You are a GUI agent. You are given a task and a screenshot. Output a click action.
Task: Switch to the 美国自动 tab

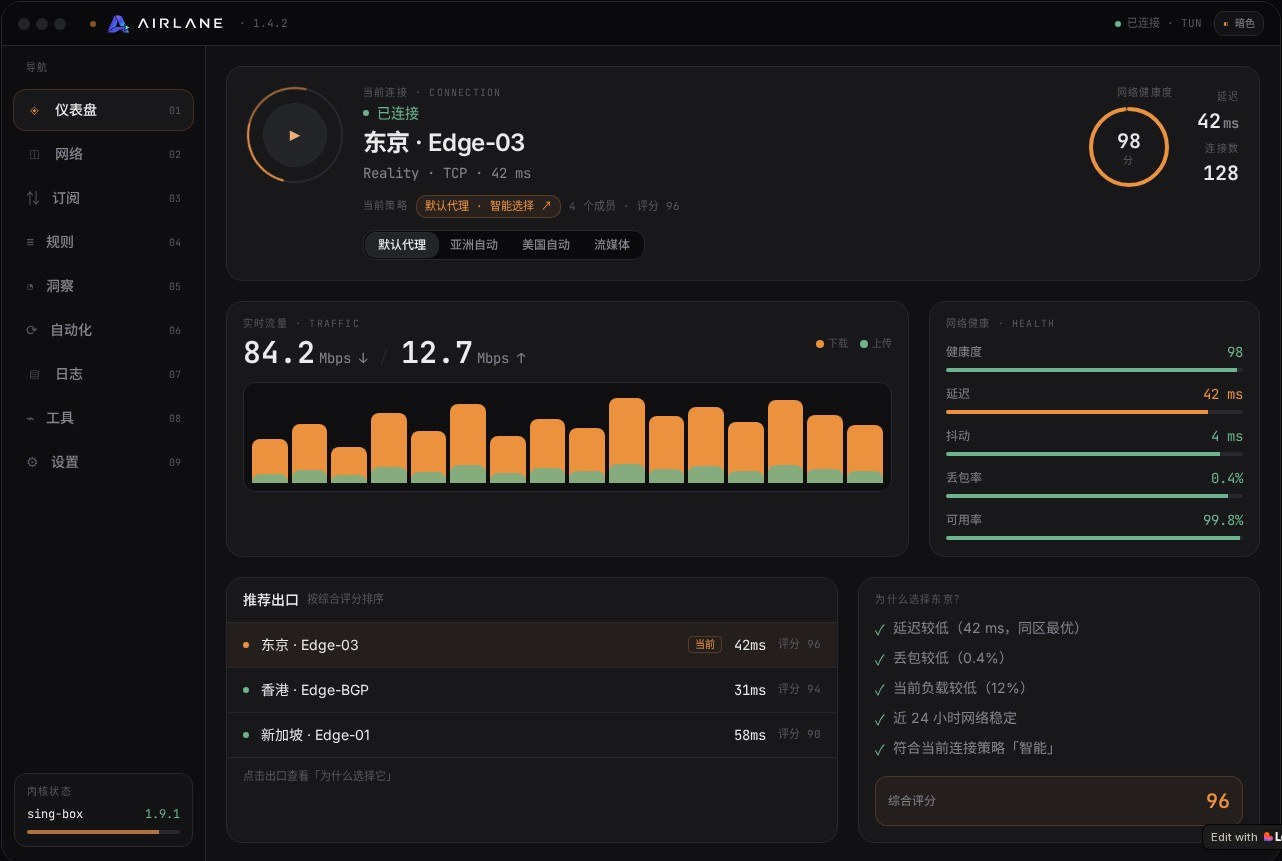546,244
